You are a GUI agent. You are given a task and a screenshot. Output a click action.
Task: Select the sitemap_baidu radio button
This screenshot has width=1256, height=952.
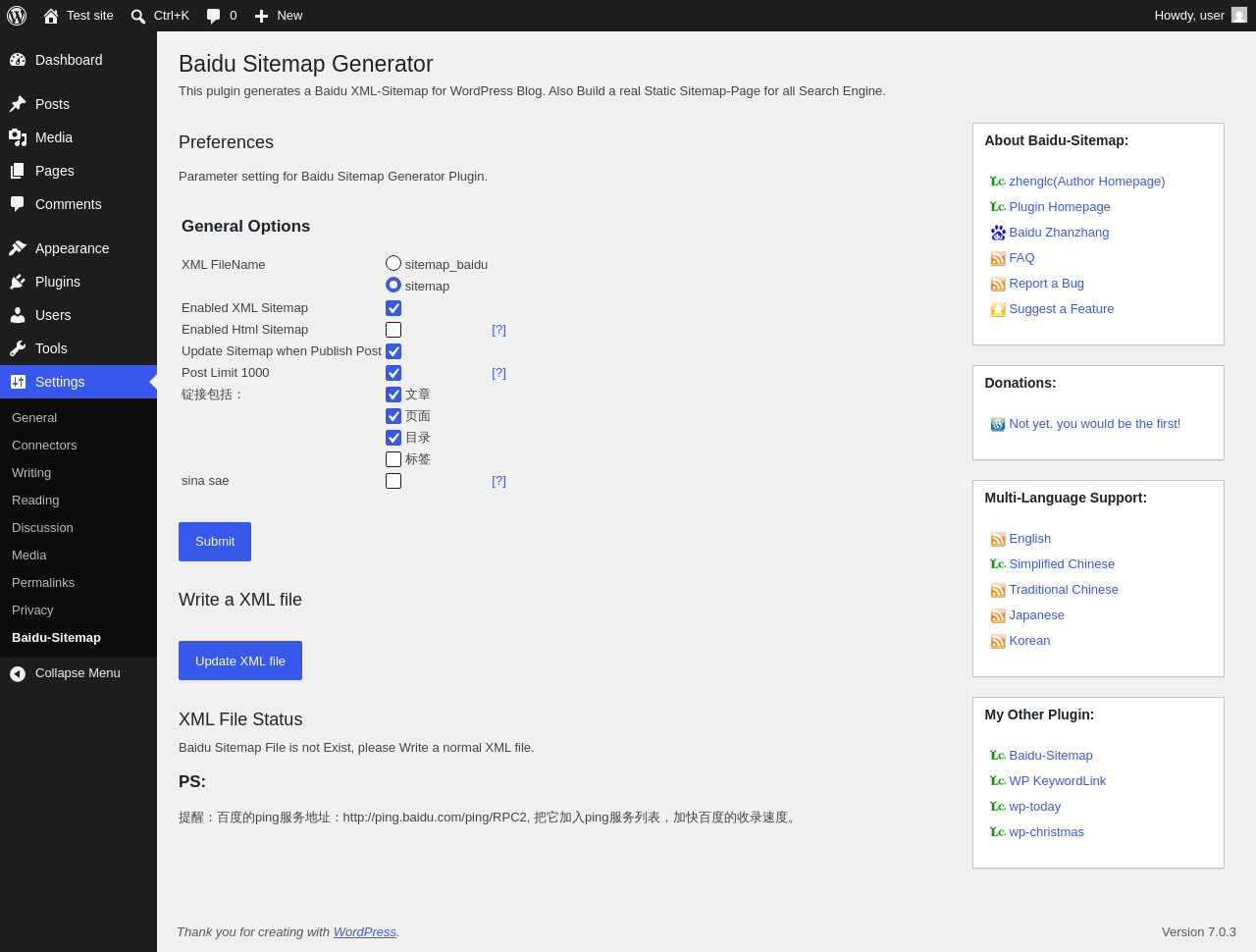click(393, 263)
